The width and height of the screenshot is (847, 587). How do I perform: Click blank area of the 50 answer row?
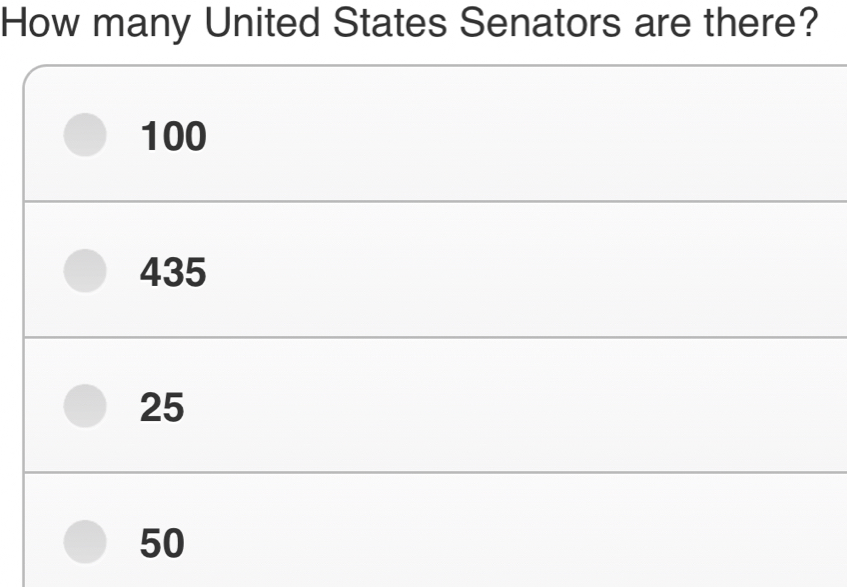tap(520, 540)
